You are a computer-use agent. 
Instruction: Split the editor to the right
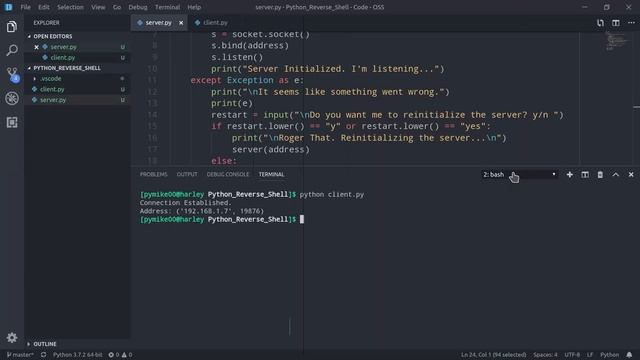[616, 23]
